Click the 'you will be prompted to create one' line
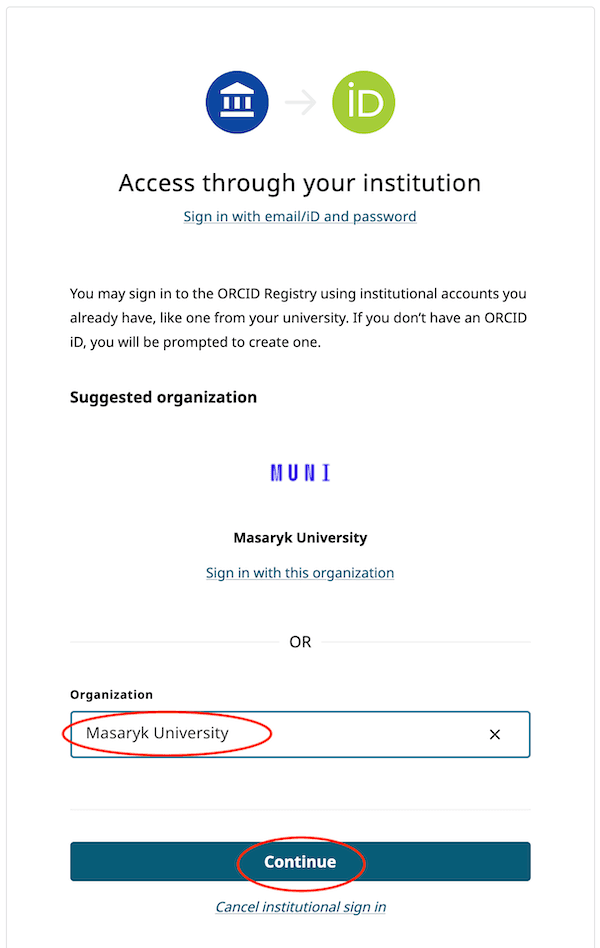The image size is (600, 948). (x=200, y=342)
